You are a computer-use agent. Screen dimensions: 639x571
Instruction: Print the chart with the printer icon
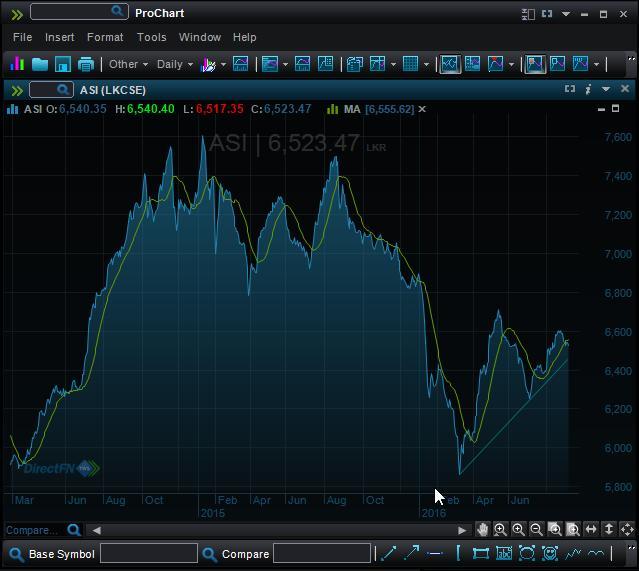pos(86,64)
